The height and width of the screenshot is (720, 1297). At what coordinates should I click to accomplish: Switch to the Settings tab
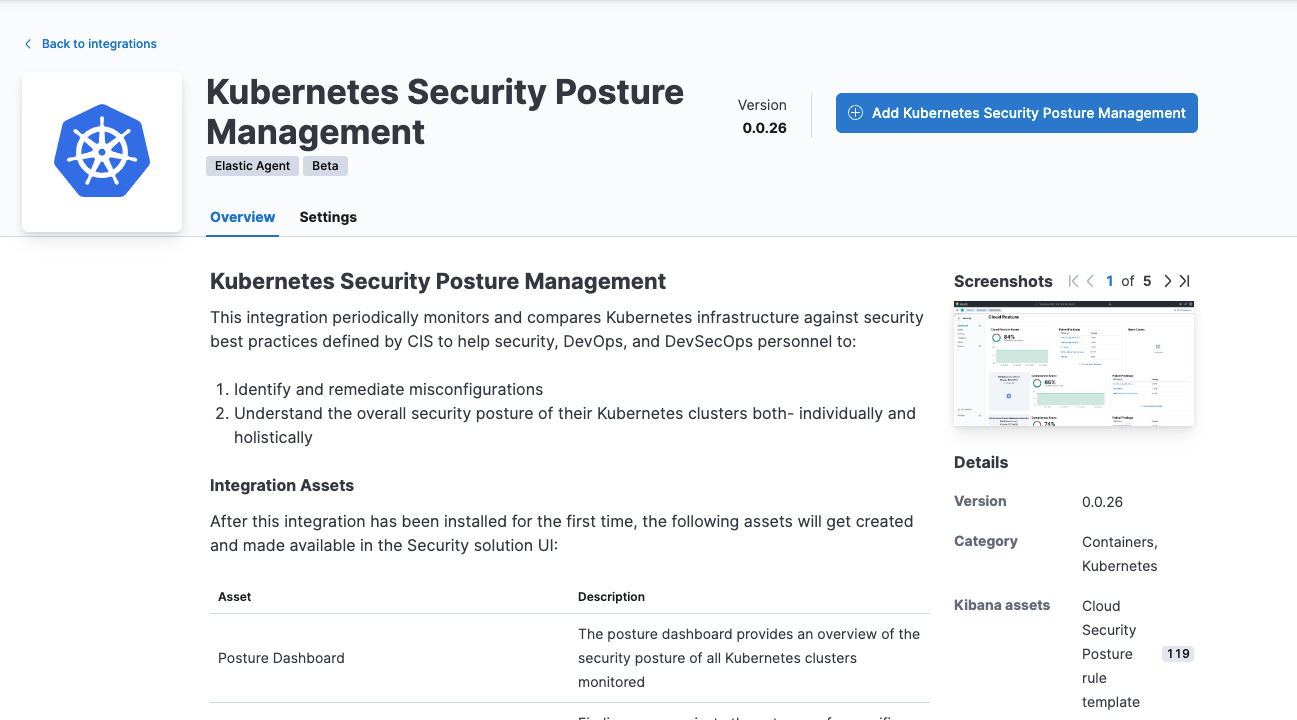pyautogui.click(x=327, y=217)
